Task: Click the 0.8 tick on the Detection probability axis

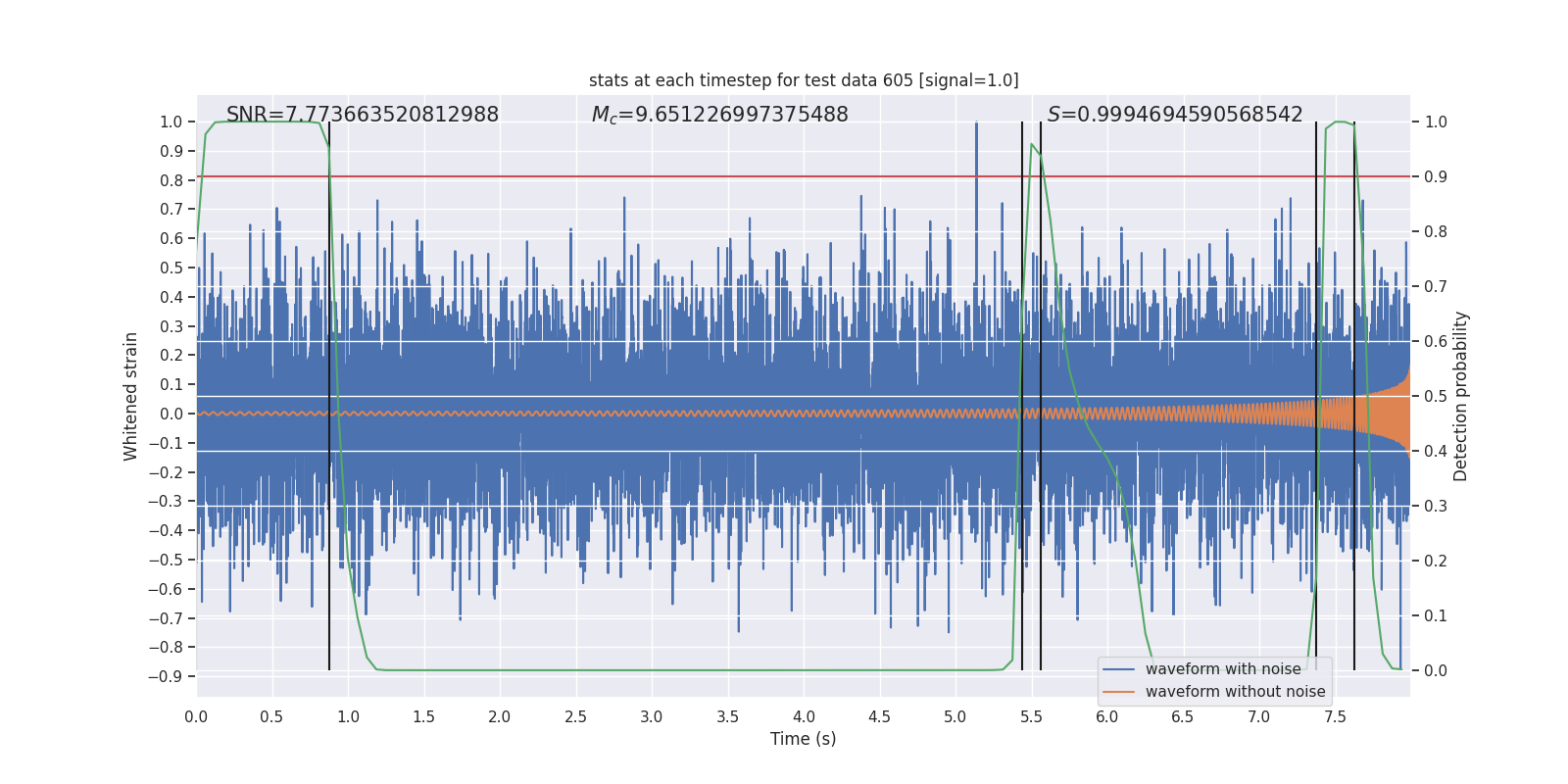Action: 1436,231
